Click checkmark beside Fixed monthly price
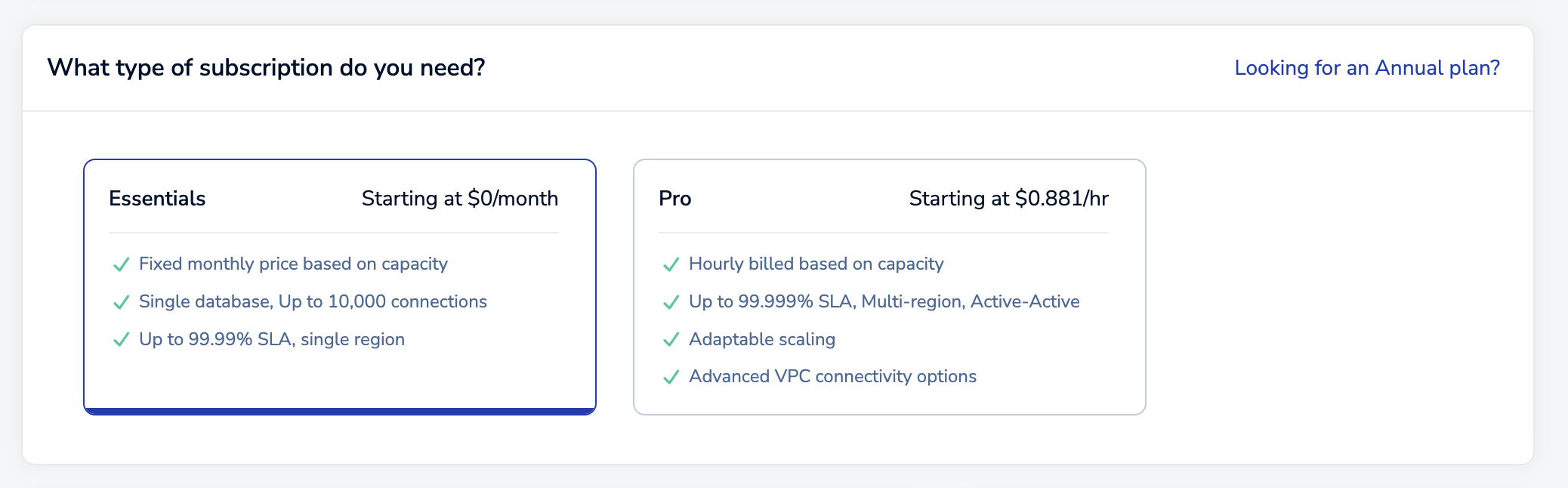This screenshot has height=488, width=1568. point(121,264)
